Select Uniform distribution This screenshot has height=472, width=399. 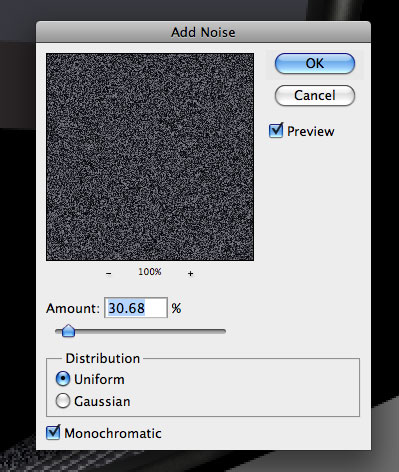63,379
